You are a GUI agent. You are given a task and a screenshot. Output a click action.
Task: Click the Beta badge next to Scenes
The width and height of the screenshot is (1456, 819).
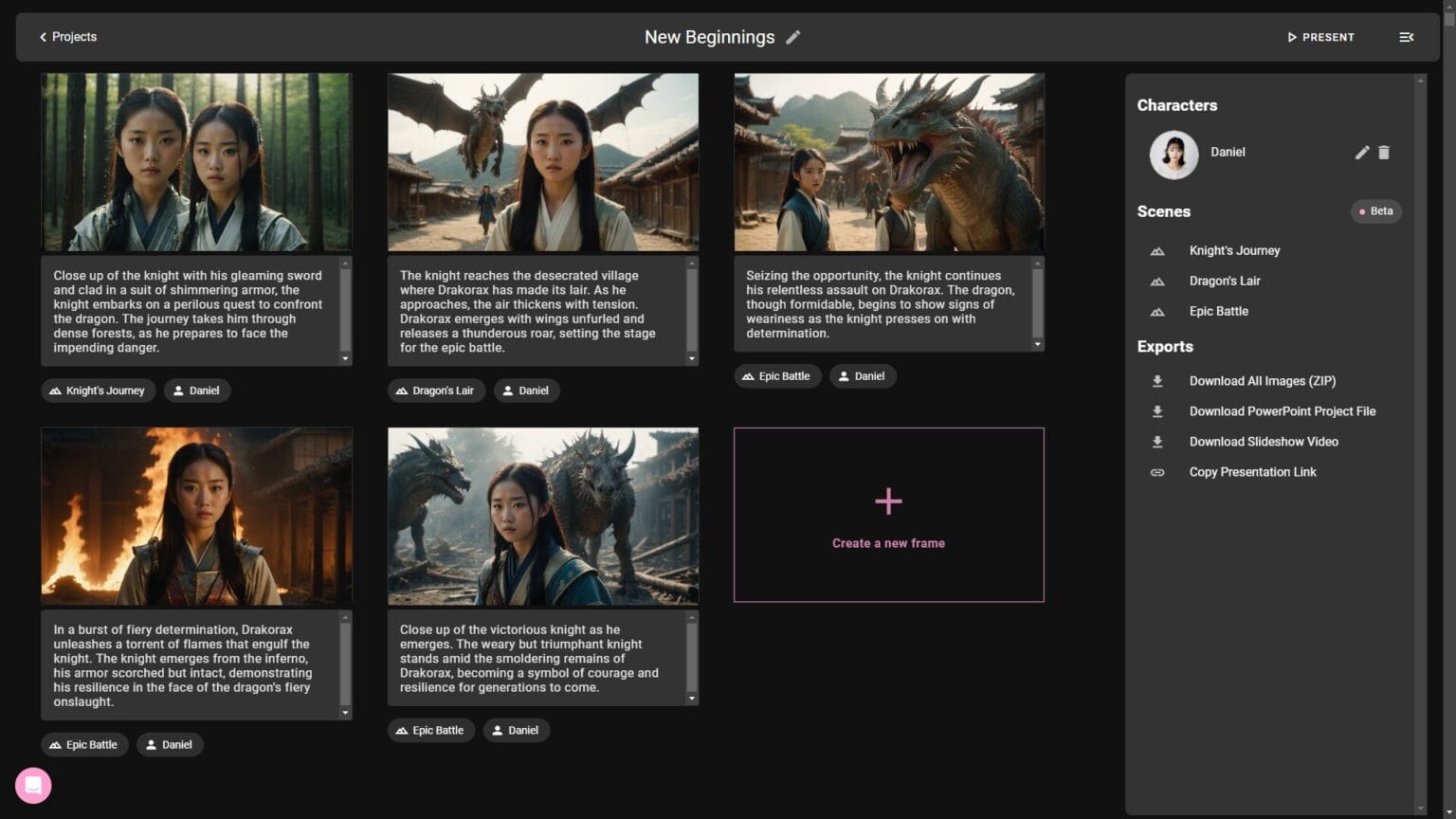pos(1375,211)
